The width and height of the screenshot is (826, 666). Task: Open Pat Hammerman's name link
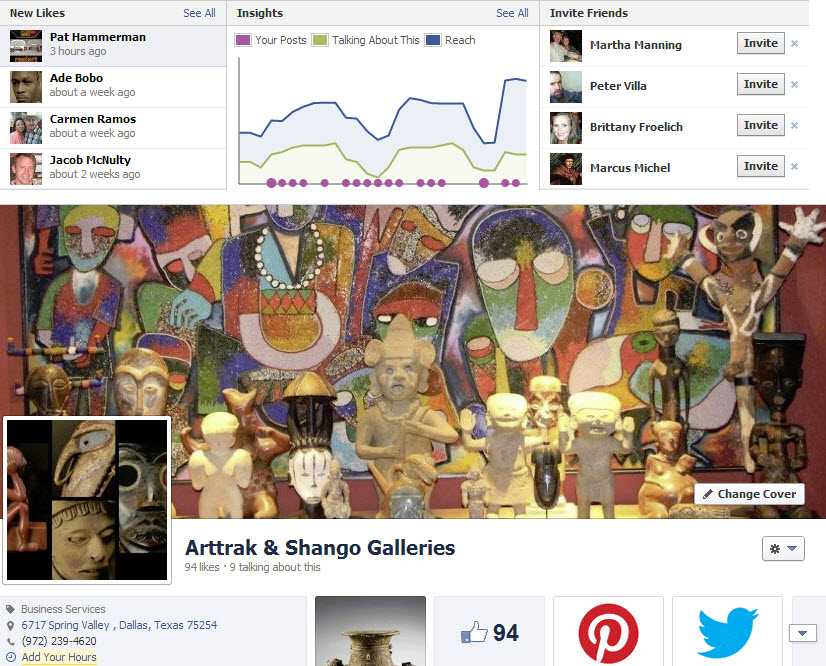point(97,37)
